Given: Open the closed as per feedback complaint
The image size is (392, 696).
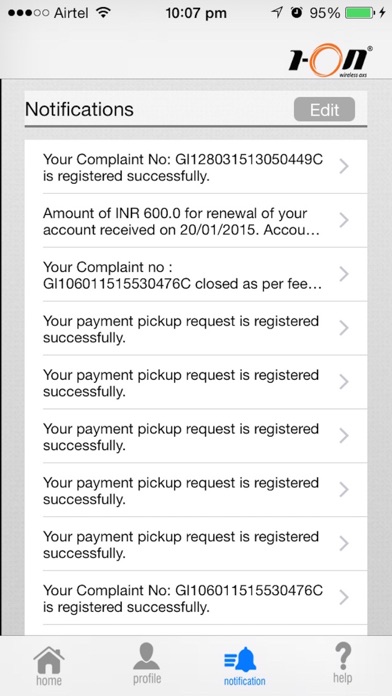Looking at the screenshot, I should (196, 274).
